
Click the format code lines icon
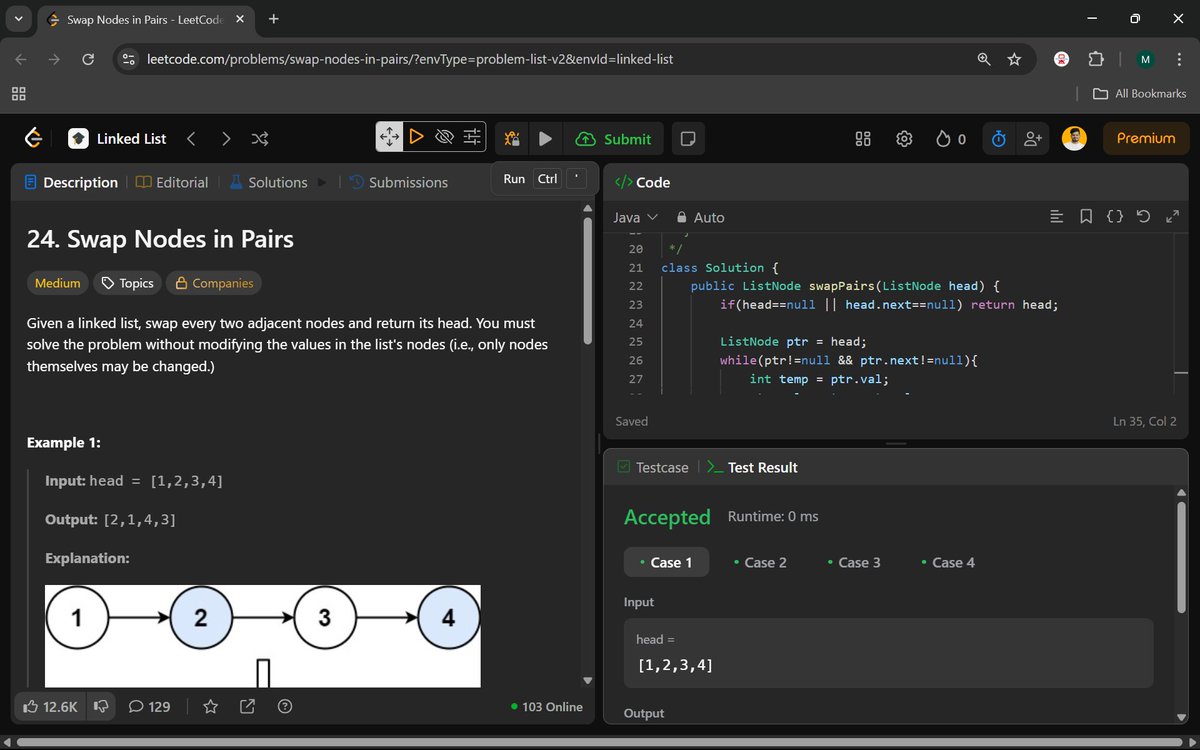[1056, 217]
